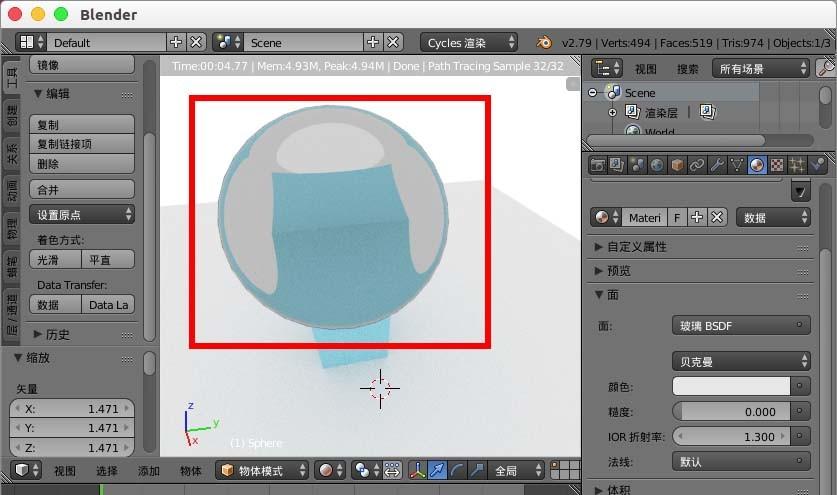Add a new screen layout with plus
Screen dimensions: 837x495
click(x=176, y=42)
